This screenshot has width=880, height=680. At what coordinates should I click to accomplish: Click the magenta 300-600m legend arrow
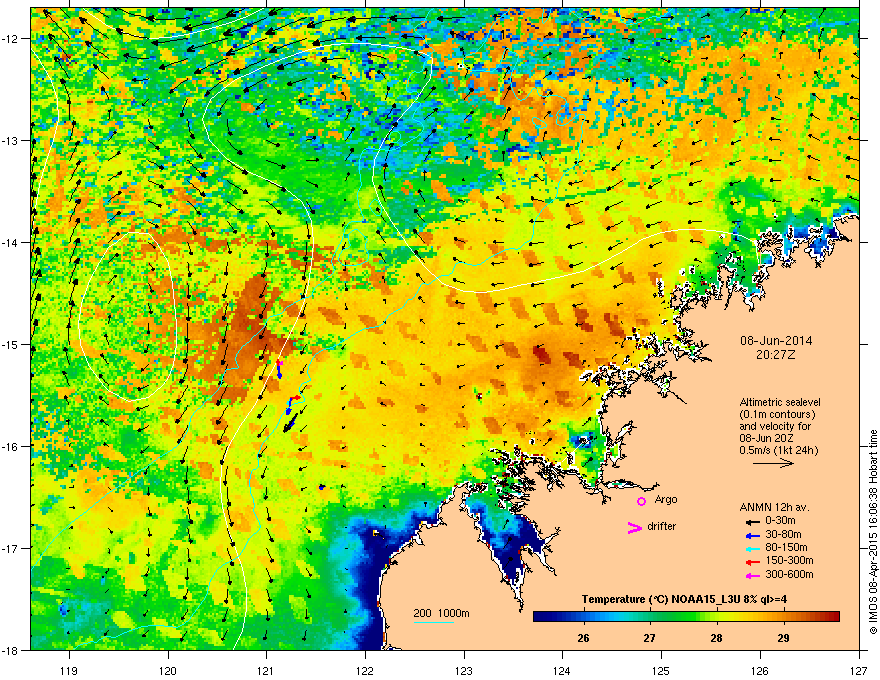pyautogui.click(x=752, y=575)
